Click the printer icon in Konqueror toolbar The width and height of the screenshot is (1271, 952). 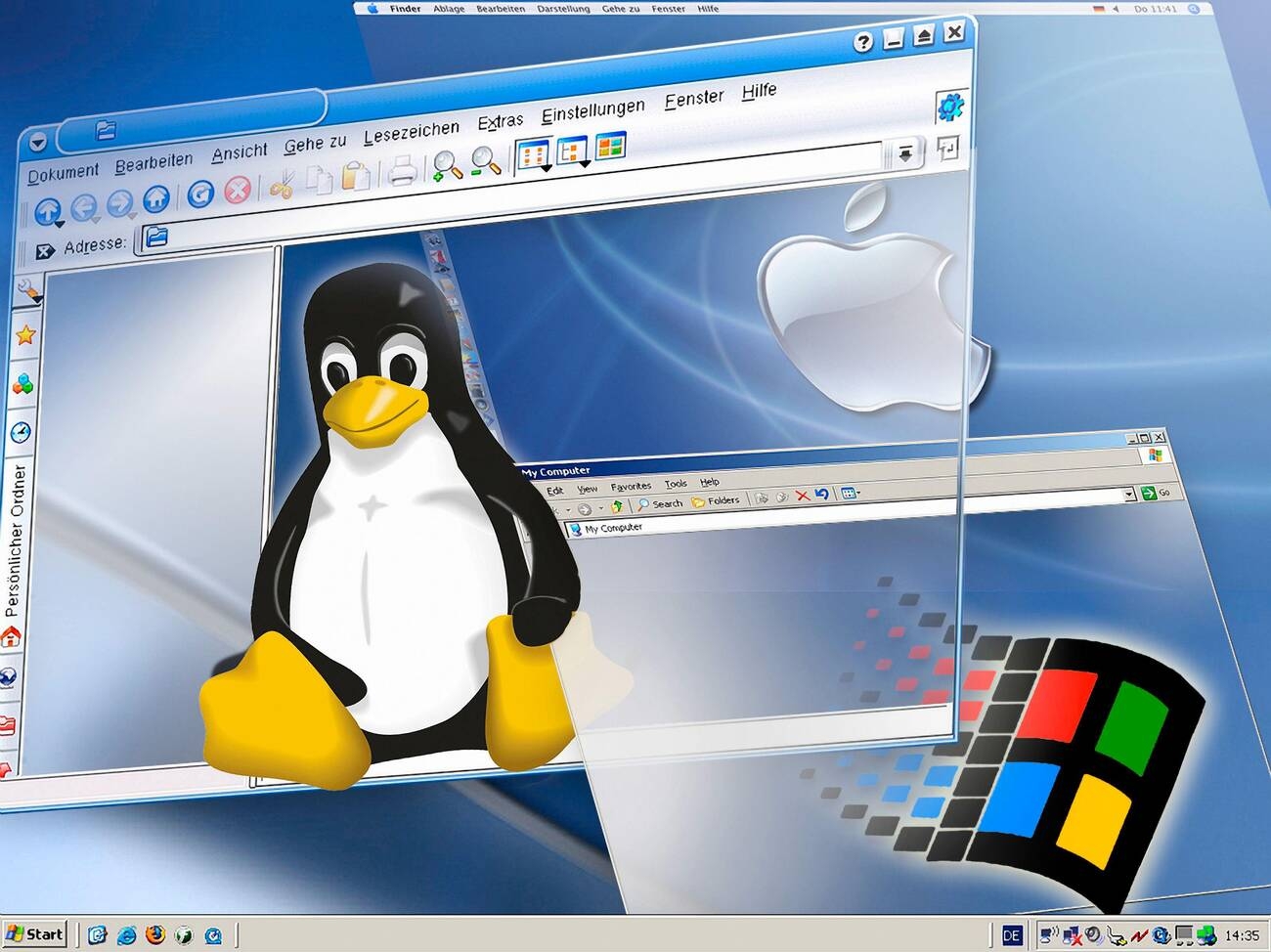[x=402, y=173]
